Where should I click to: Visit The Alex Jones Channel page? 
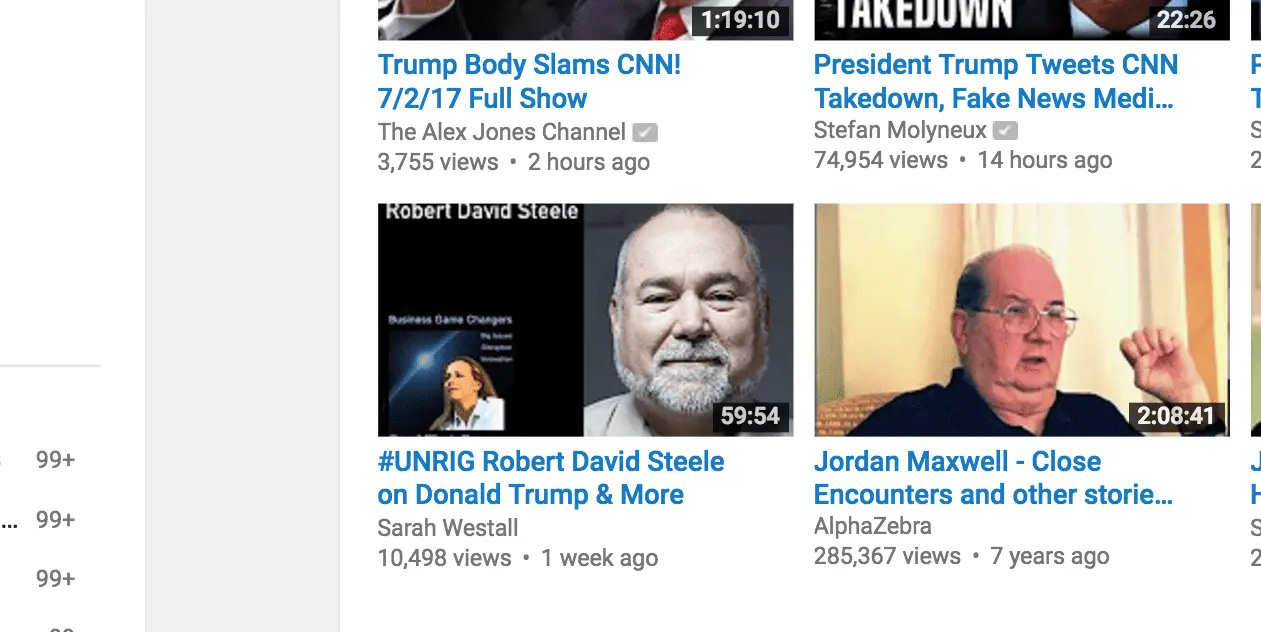pos(502,132)
